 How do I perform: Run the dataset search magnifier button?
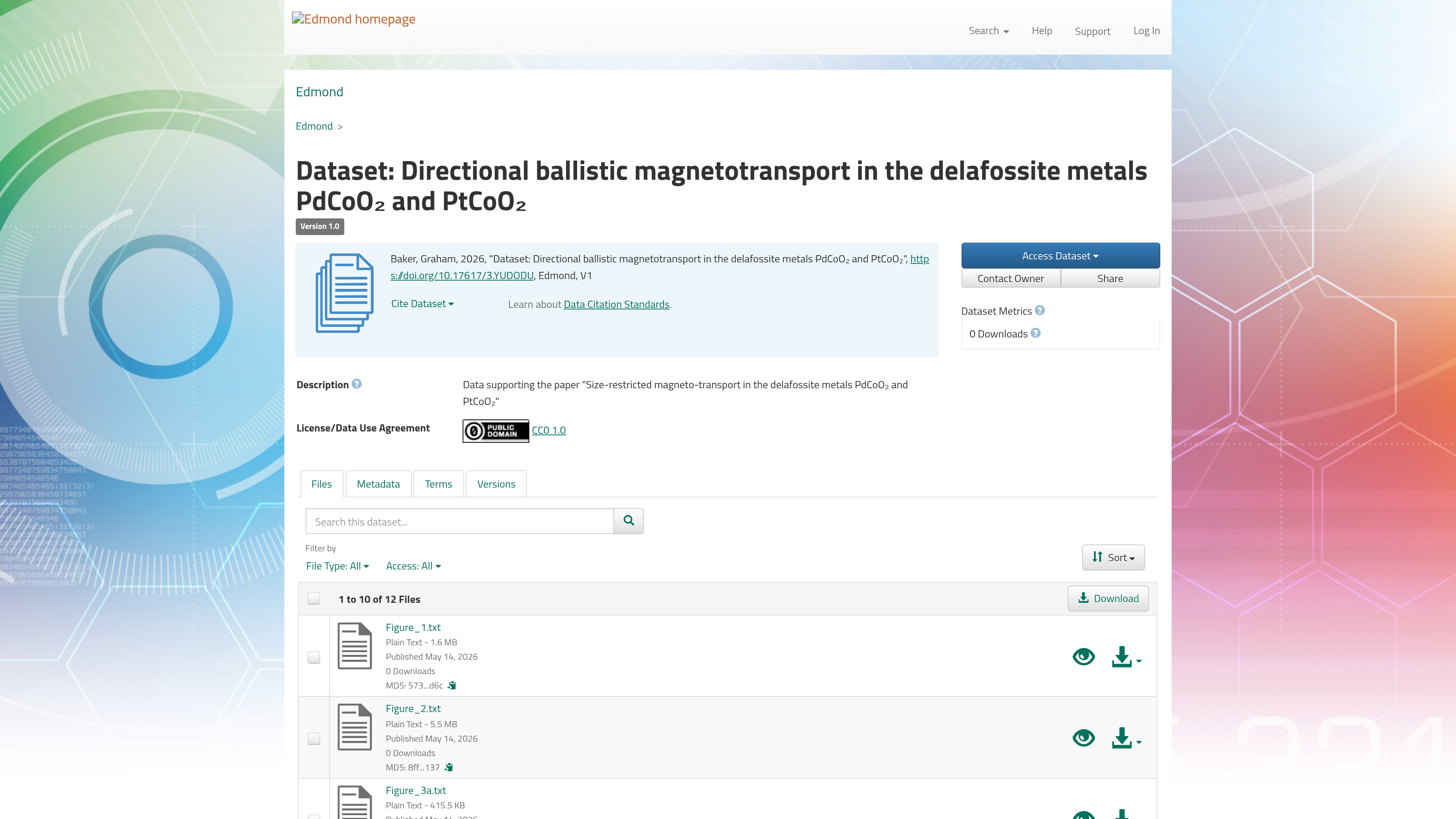(629, 521)
